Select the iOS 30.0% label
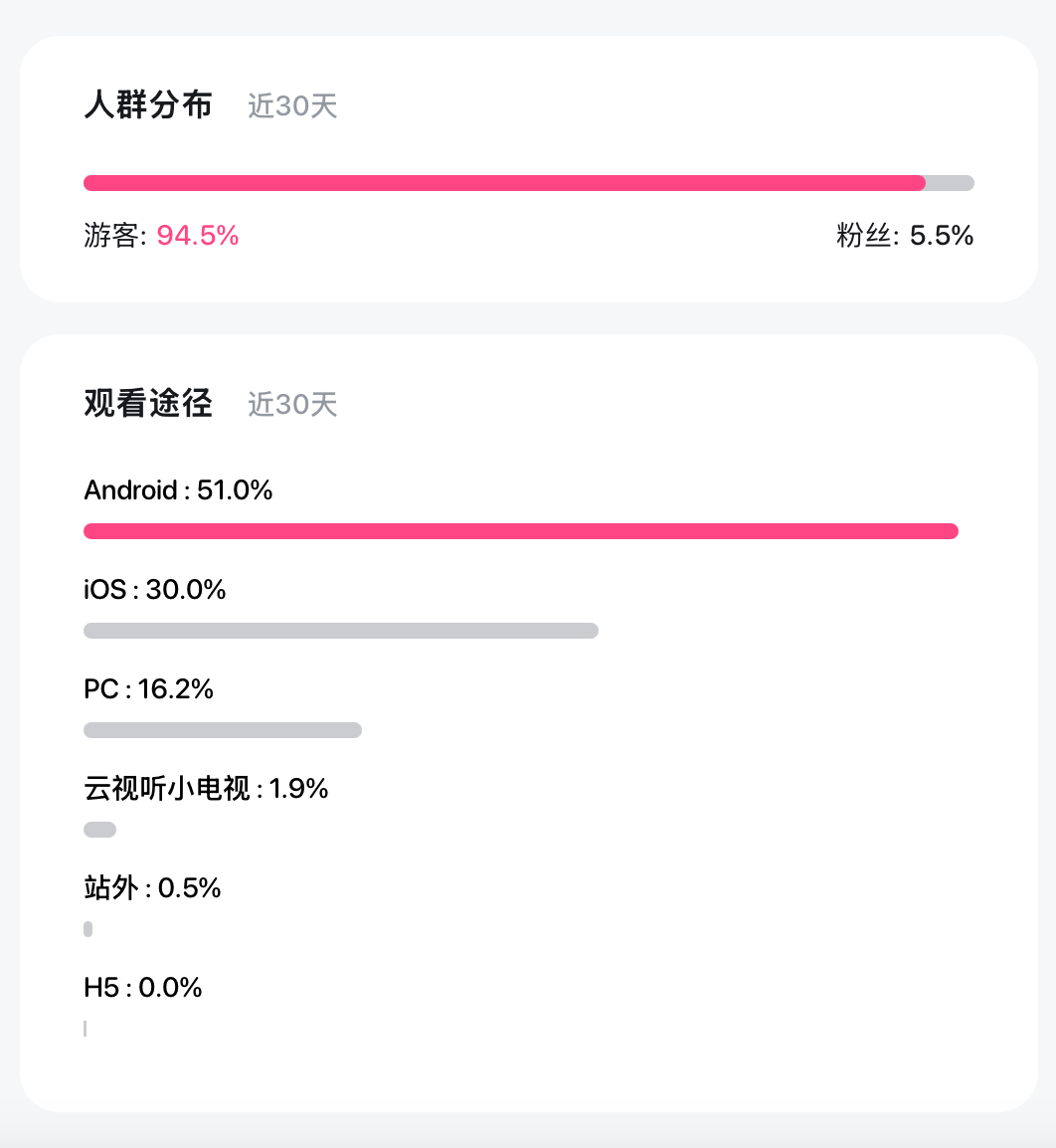Screen dimensions: 1056x1148 coord(155,590)
